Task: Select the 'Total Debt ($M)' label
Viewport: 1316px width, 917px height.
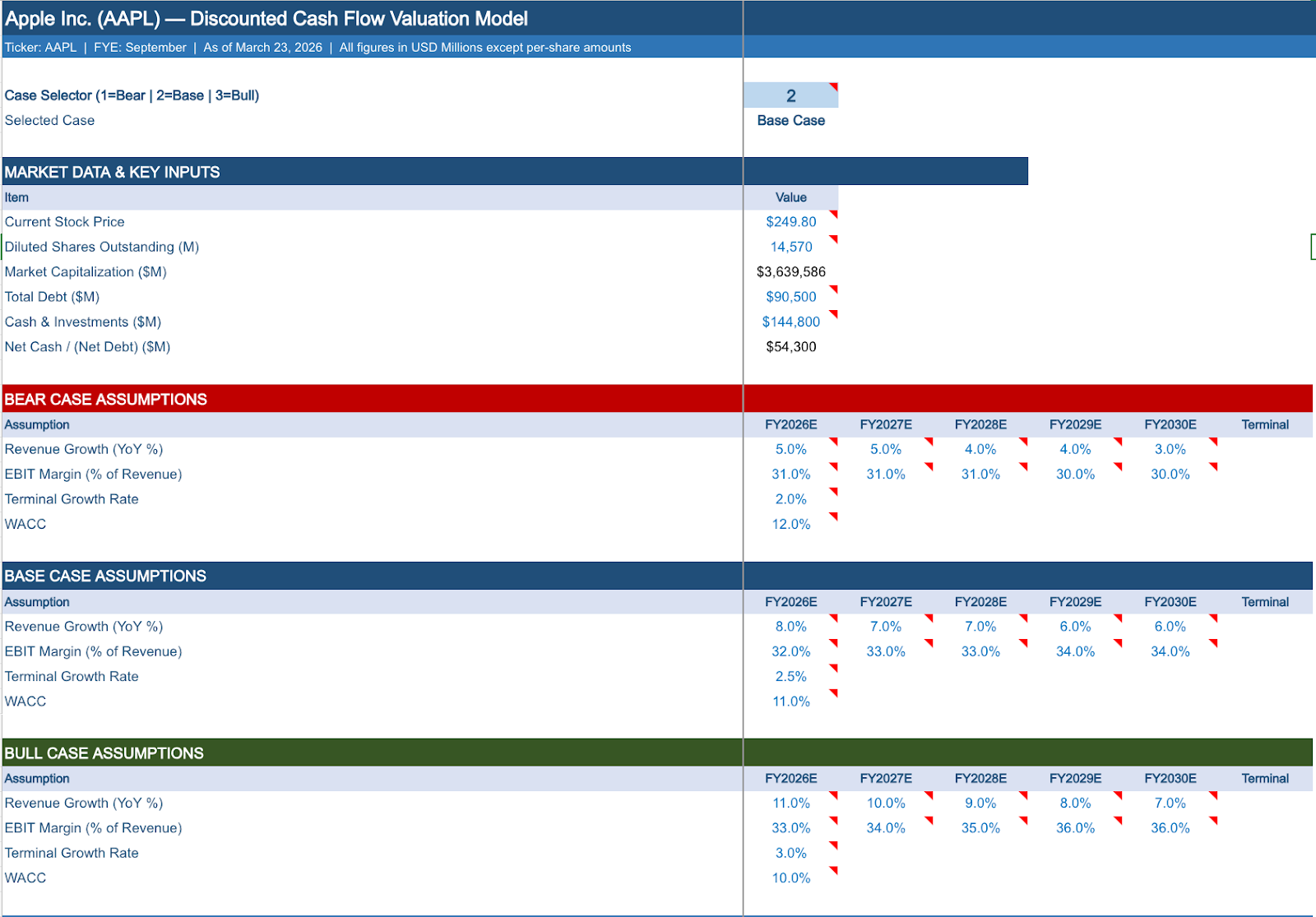Action: [52, 297]
